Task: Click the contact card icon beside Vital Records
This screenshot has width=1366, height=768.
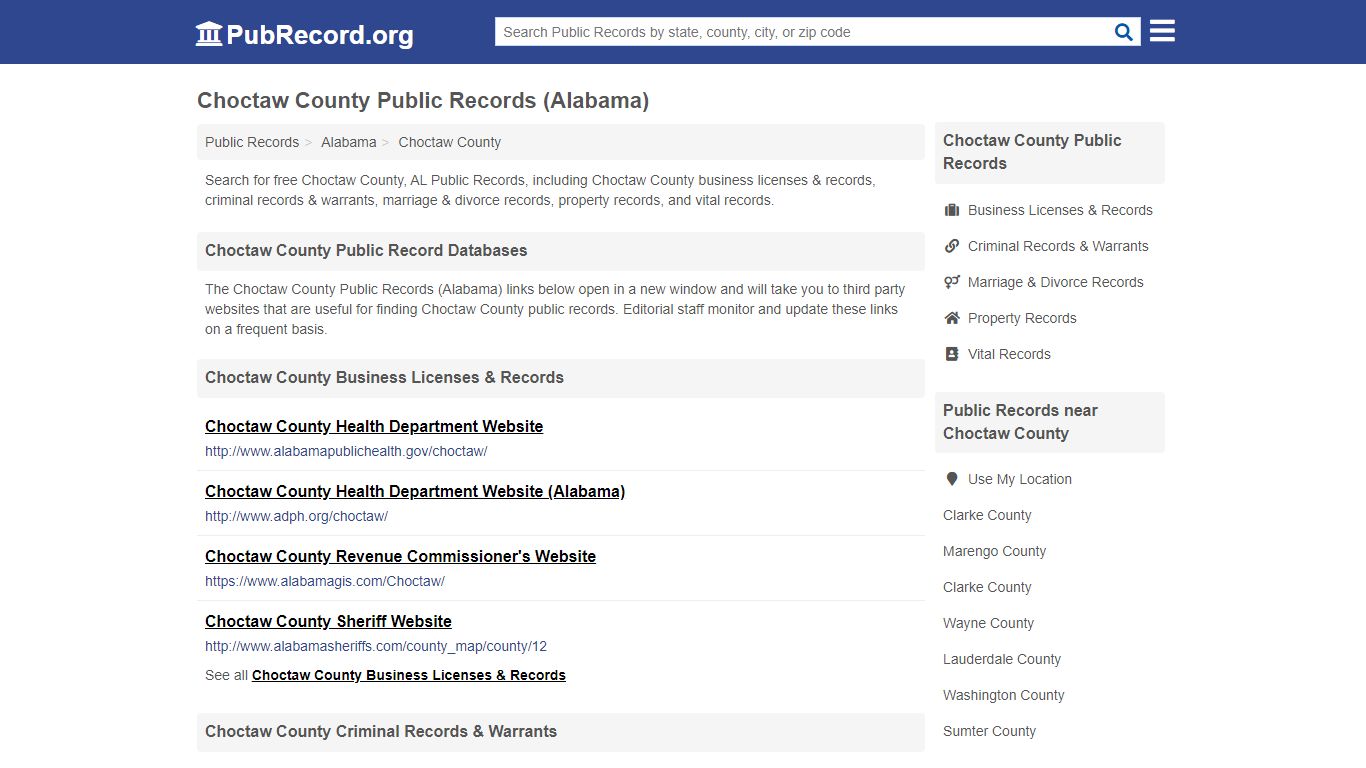Action: (952, 354)
